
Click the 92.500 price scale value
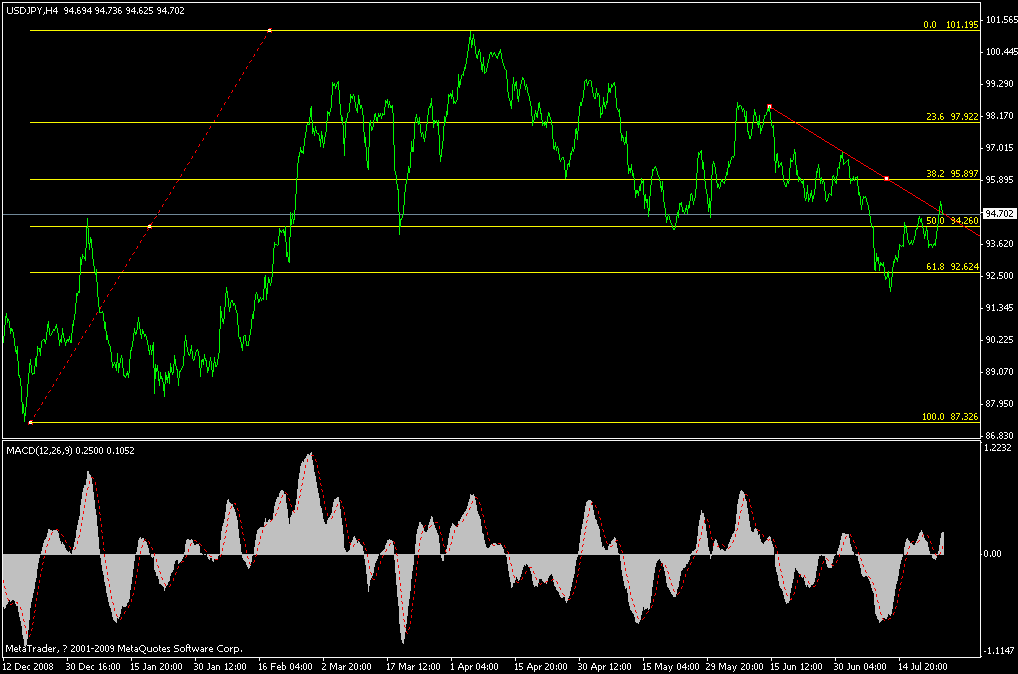coord(1000,276)
